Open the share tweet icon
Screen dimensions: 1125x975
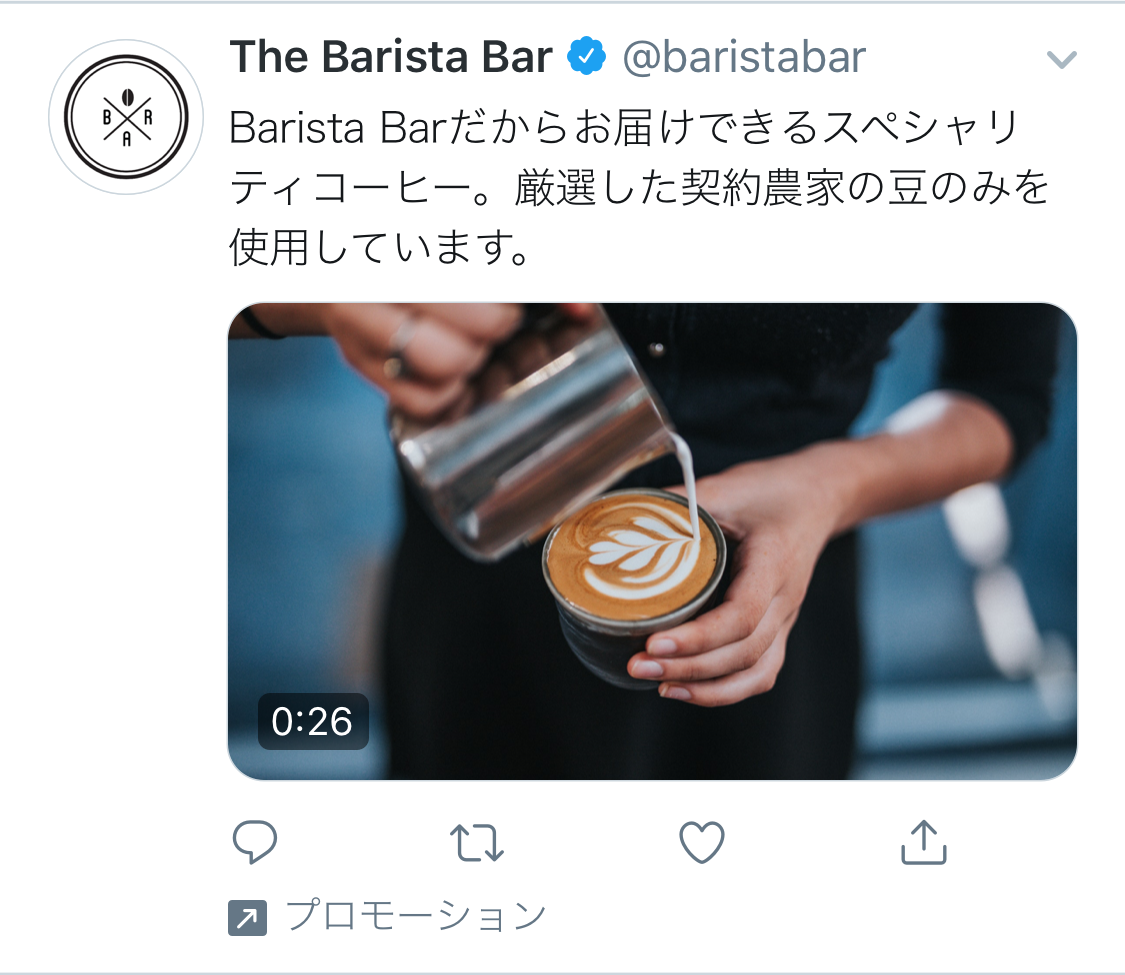pyautogui.click(x=923, y=842)
